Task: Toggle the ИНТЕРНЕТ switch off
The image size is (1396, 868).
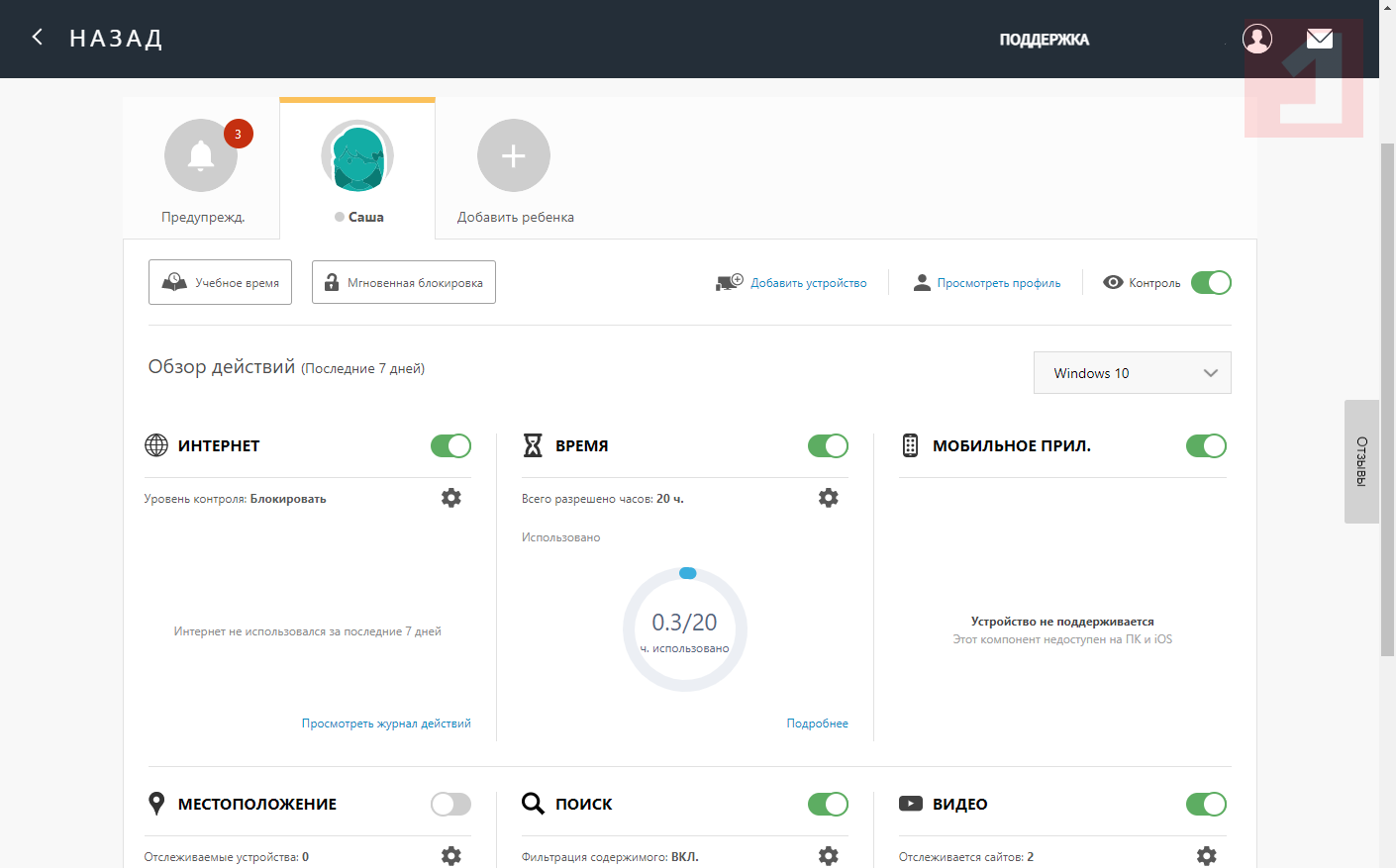Action: tap(450, 445)
